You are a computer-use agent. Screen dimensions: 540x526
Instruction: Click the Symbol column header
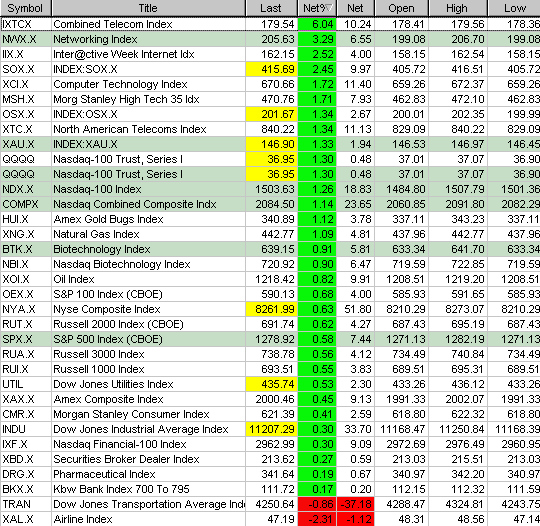[26, 8]
